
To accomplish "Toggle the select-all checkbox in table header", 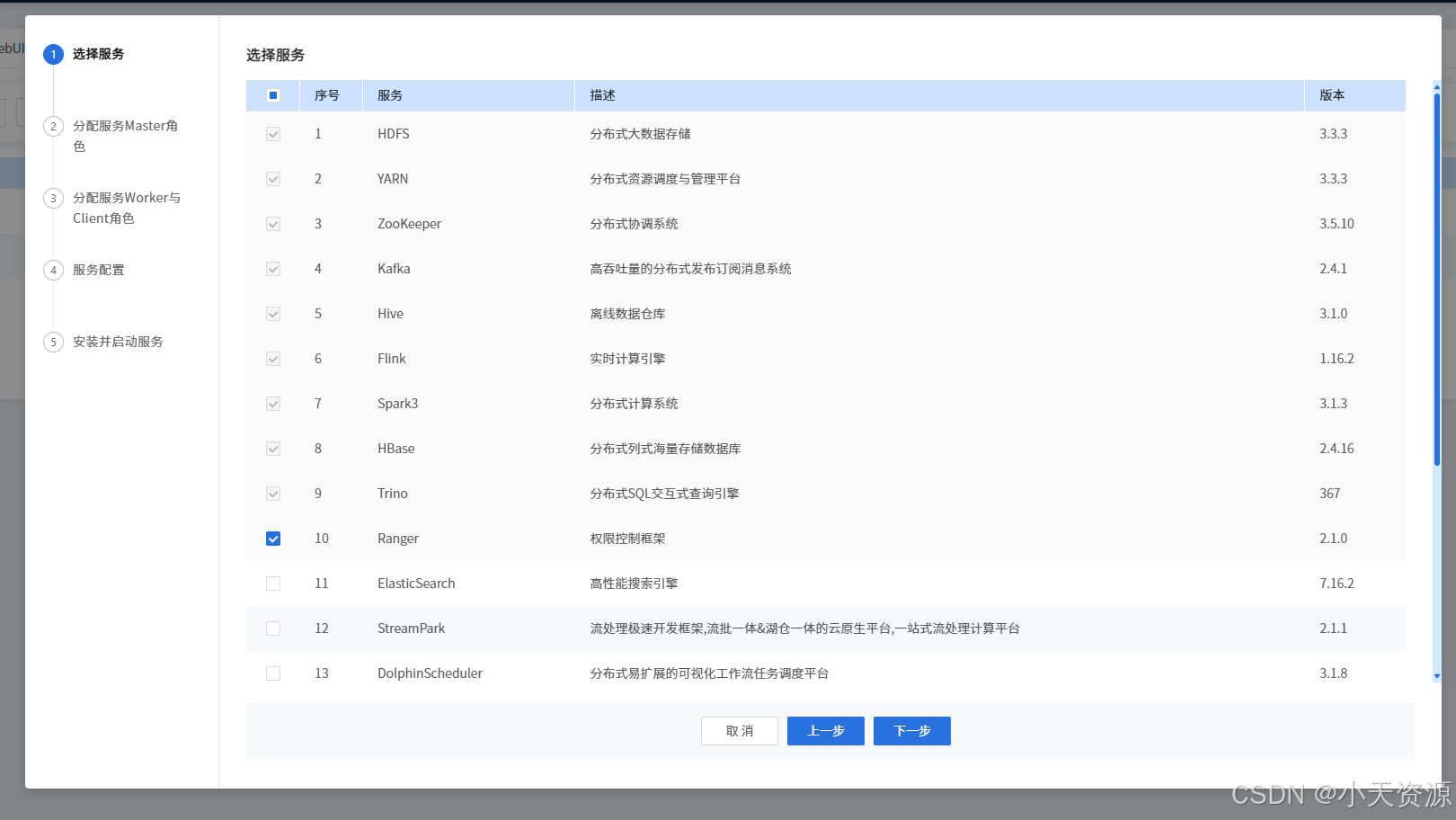I will [273, 95].
